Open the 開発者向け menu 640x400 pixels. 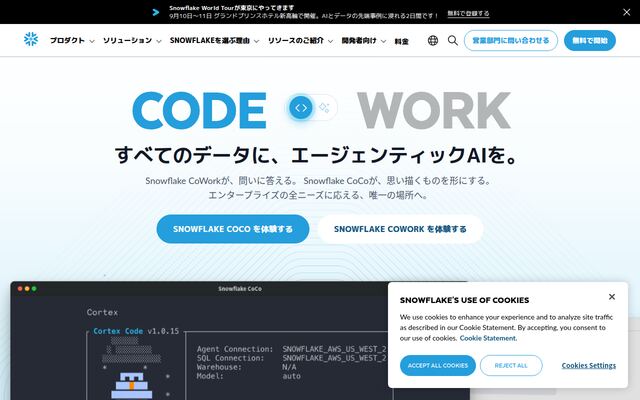[x=359, y=40]
